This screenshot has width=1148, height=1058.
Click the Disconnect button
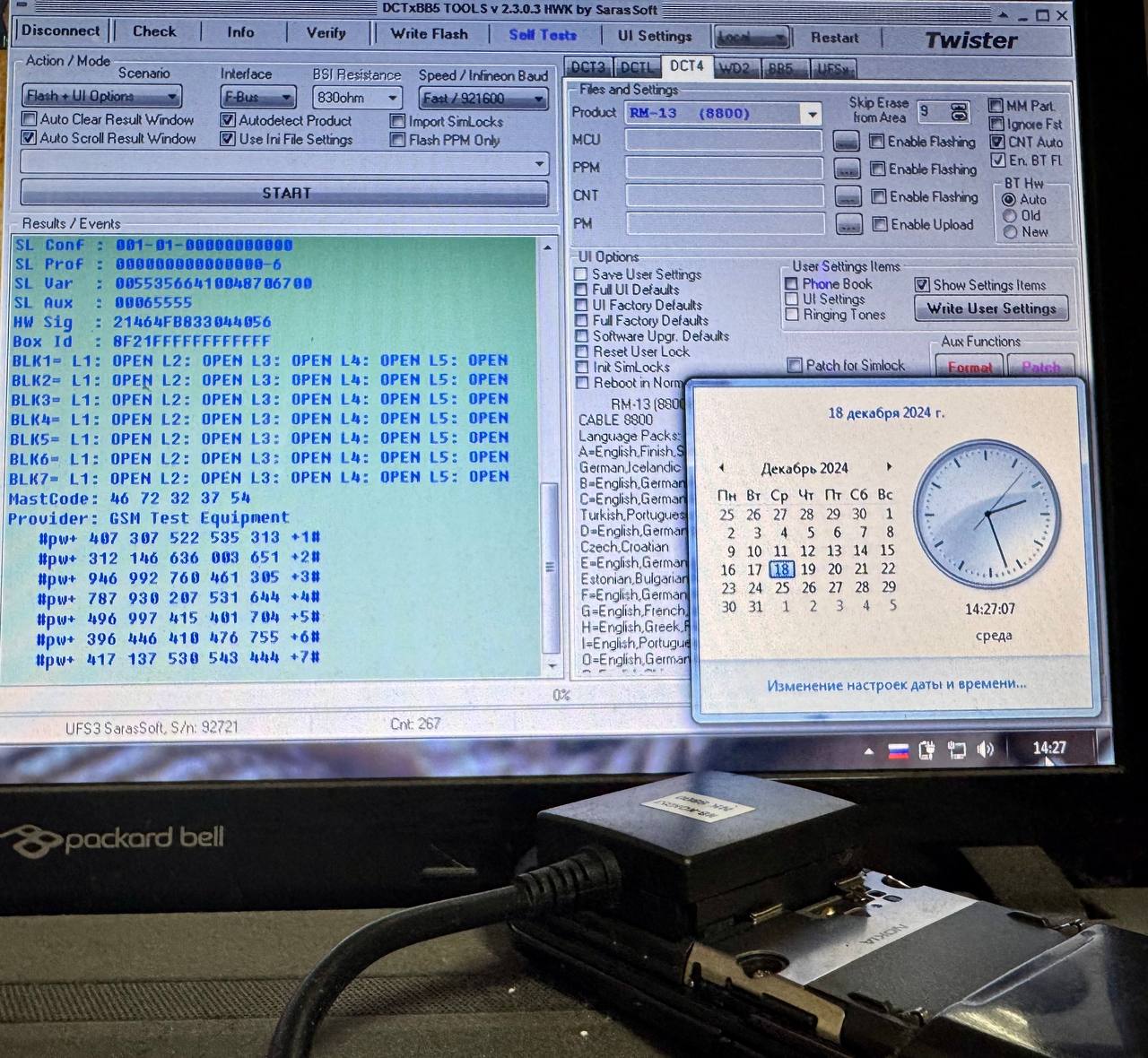pyautogui.click(x=61, y=30)
